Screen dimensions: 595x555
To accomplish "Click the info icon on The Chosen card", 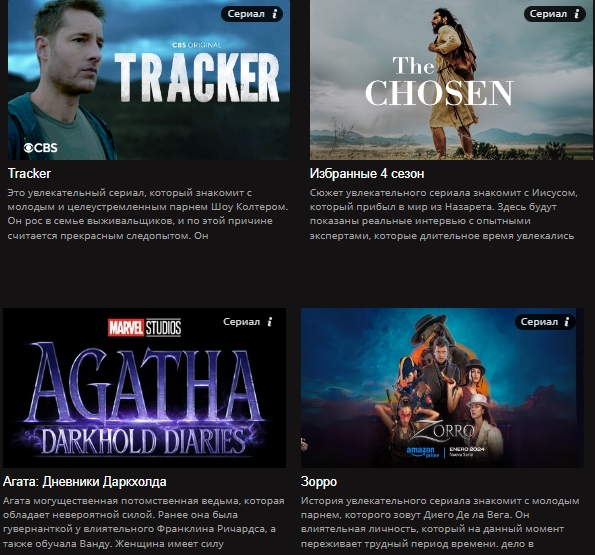I will 577,14.
